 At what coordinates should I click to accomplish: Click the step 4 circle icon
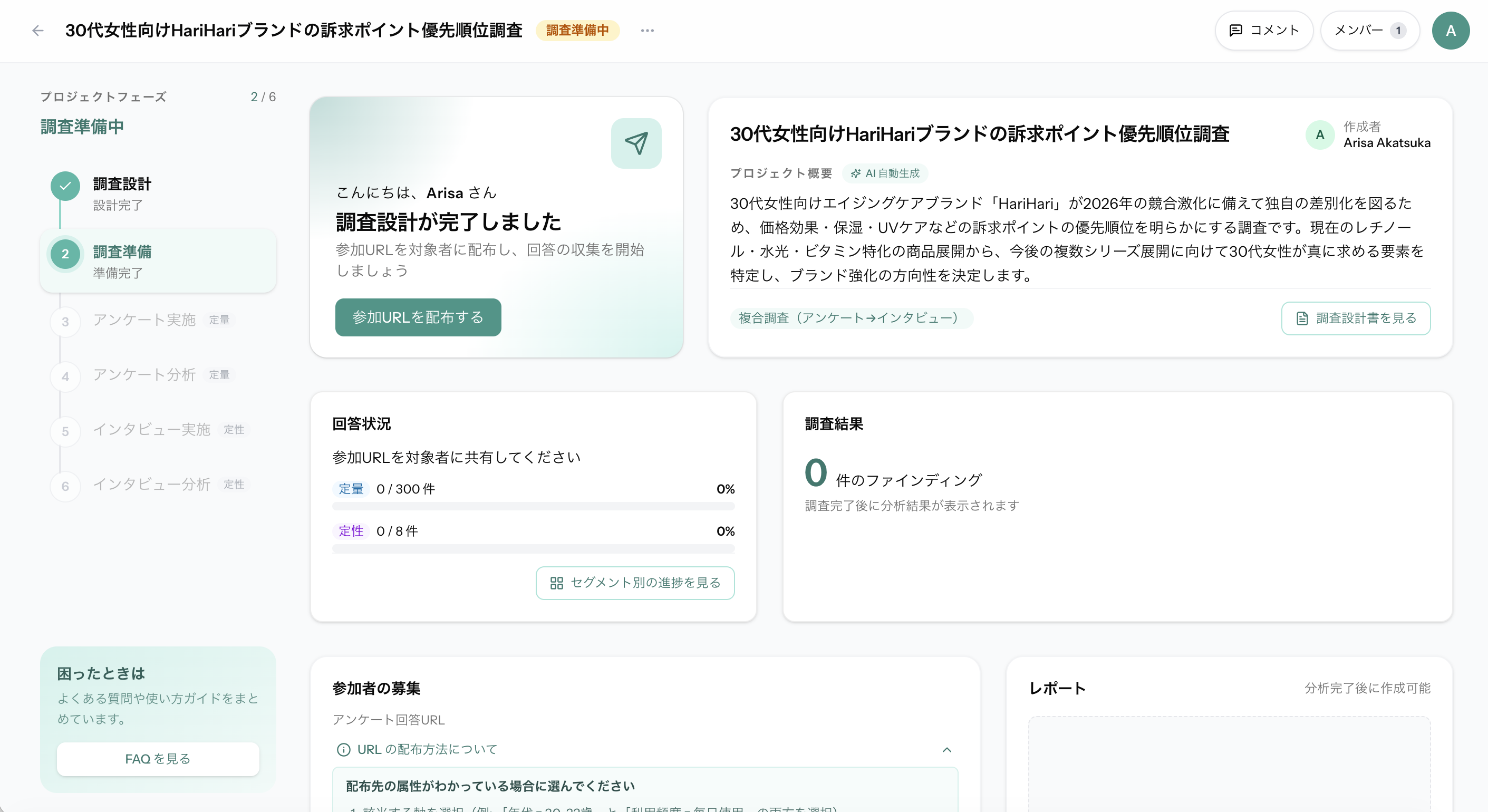[x=65, y=376]
